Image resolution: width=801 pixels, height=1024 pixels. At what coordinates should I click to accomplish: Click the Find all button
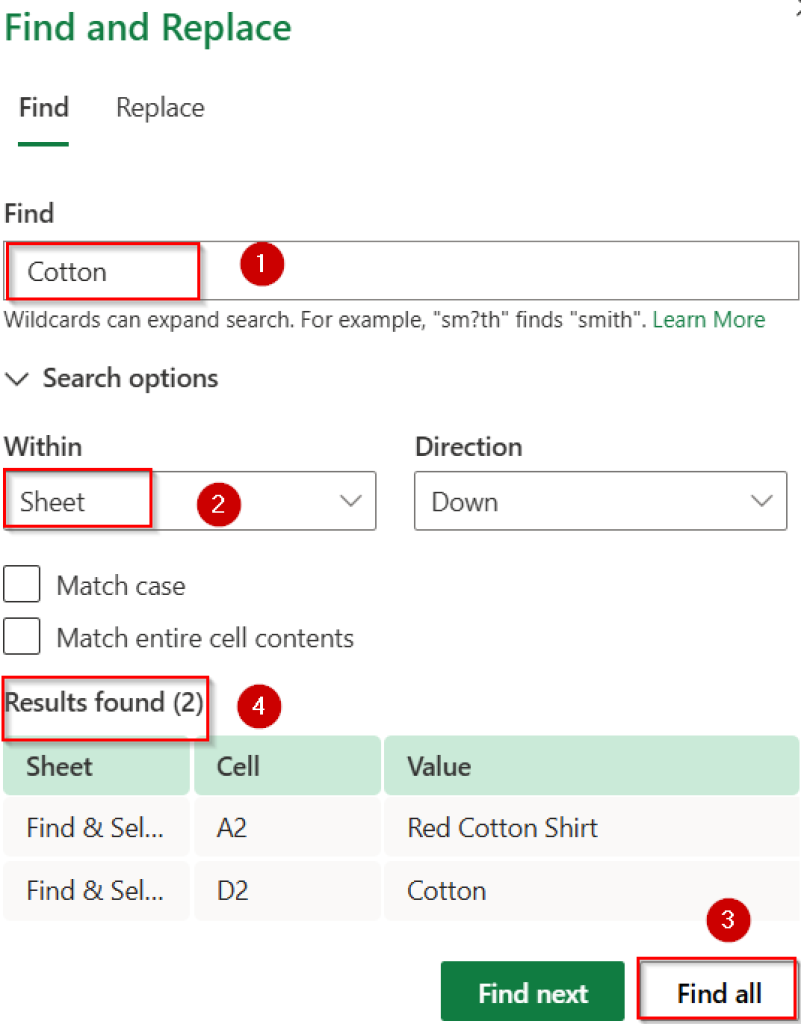pos(716,991)
